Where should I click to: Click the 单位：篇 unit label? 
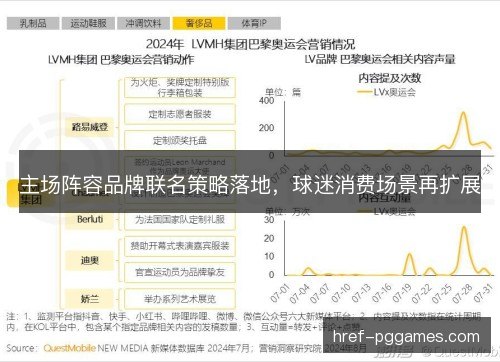(x=283, y=92)
